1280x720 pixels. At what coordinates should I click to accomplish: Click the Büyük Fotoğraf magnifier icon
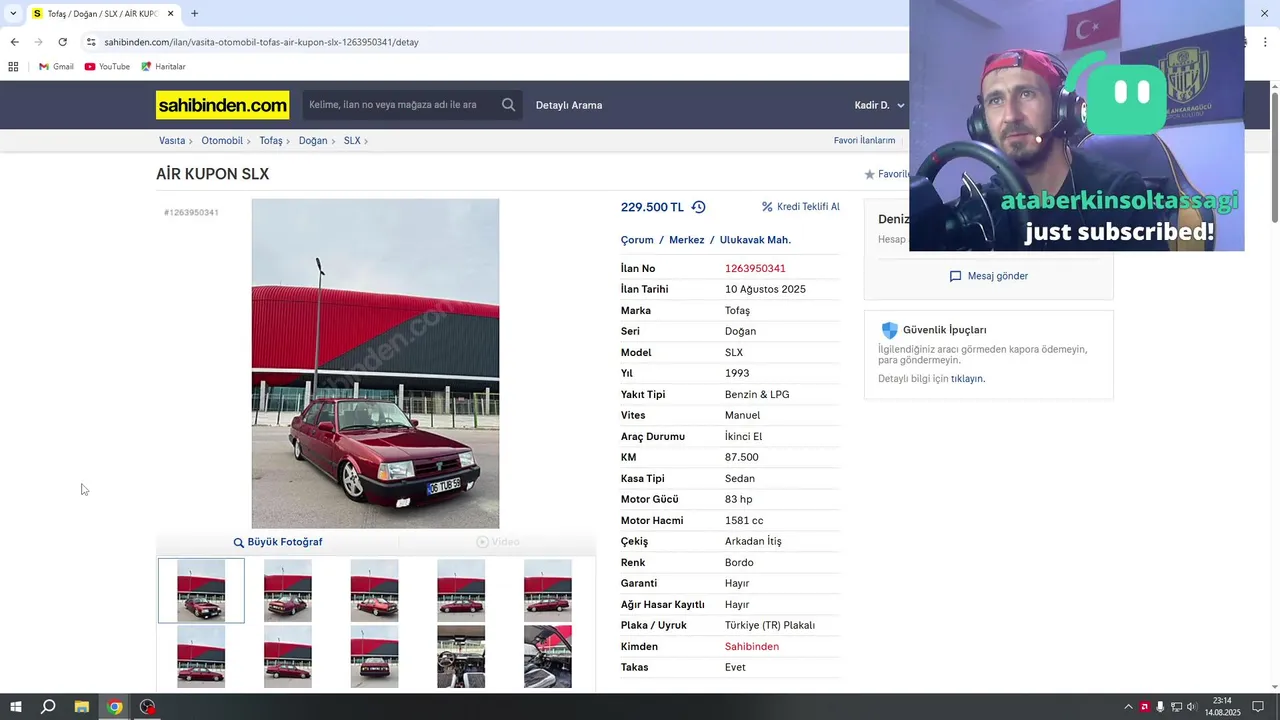click(x=239, y=542)
